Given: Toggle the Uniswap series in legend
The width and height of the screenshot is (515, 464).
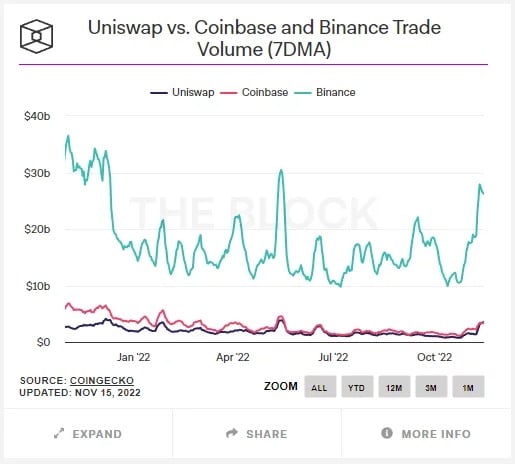Looking at the screenshot, I should (182, 92).
